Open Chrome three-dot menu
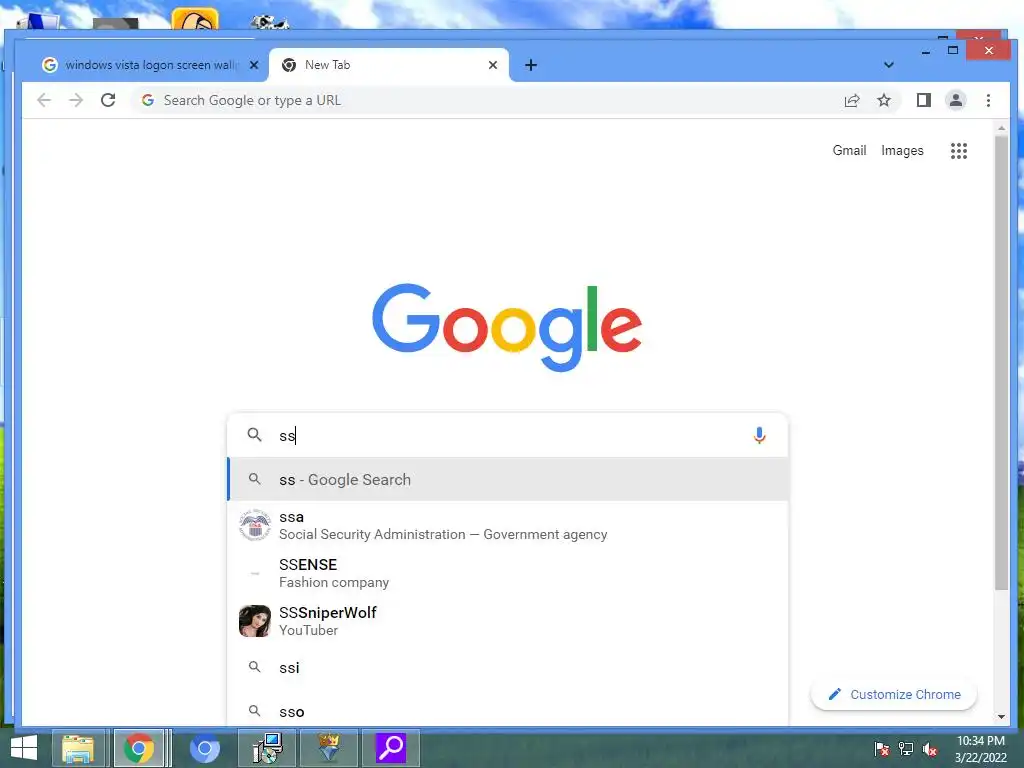The width and height of the screenshot is (1024, 768). pos(988,100)
